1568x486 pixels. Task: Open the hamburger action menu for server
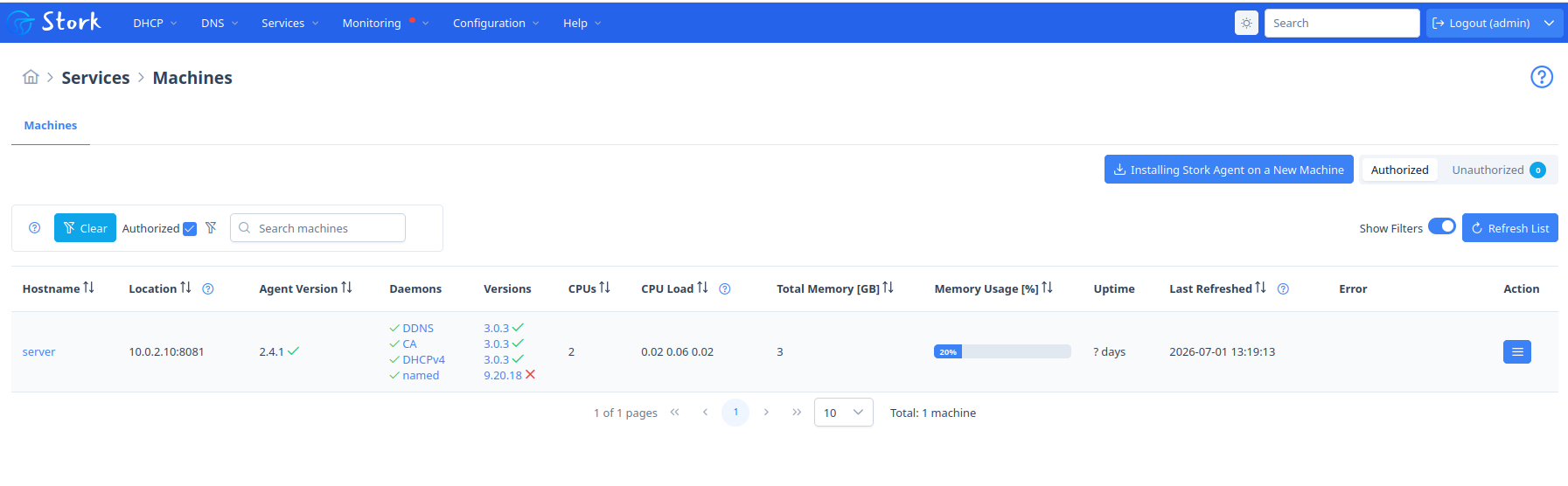coord(1516,351)
